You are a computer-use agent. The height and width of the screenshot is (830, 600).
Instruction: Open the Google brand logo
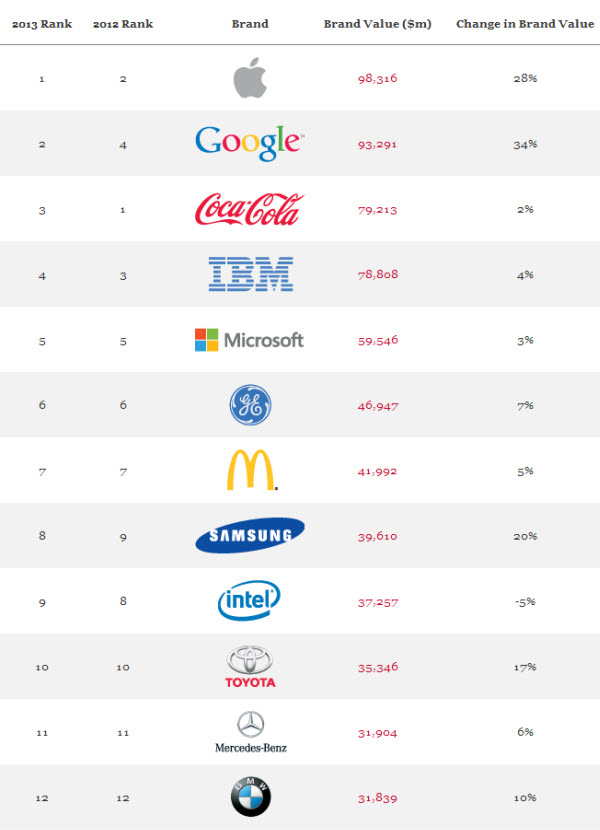click(249, 143)
